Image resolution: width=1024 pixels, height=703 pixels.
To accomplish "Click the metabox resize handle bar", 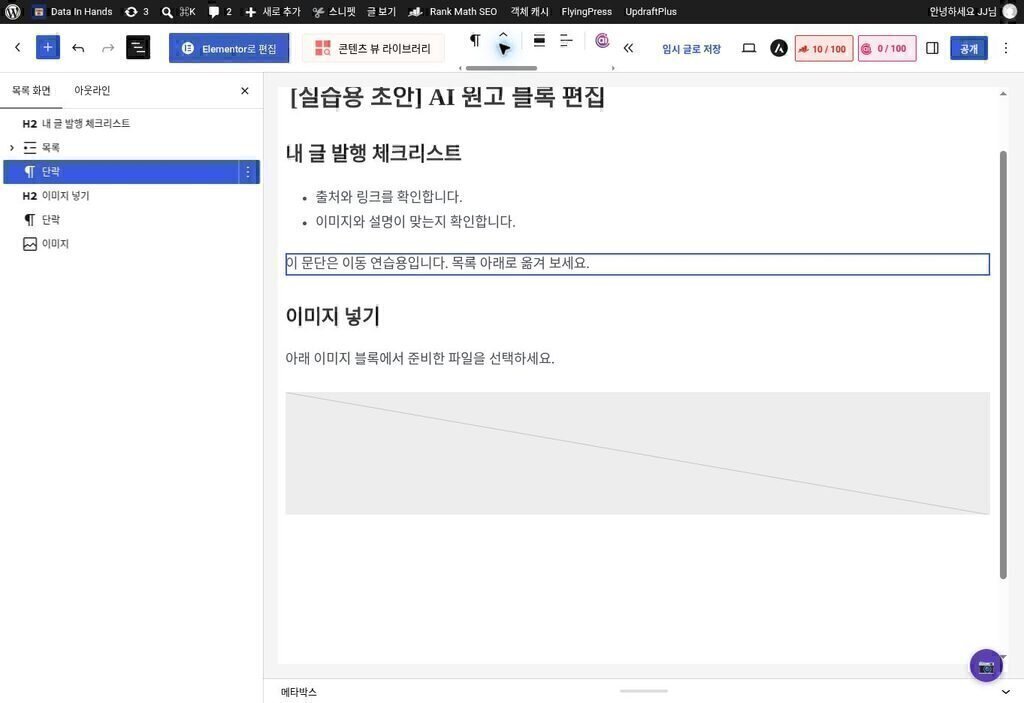I will (644, 691).
